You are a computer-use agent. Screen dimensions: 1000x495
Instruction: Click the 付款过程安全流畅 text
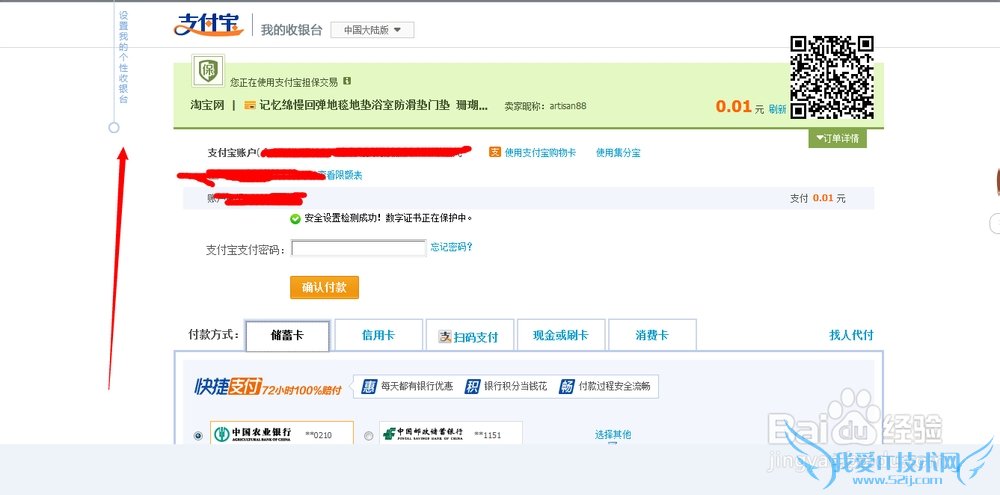[x=615, y=386]
